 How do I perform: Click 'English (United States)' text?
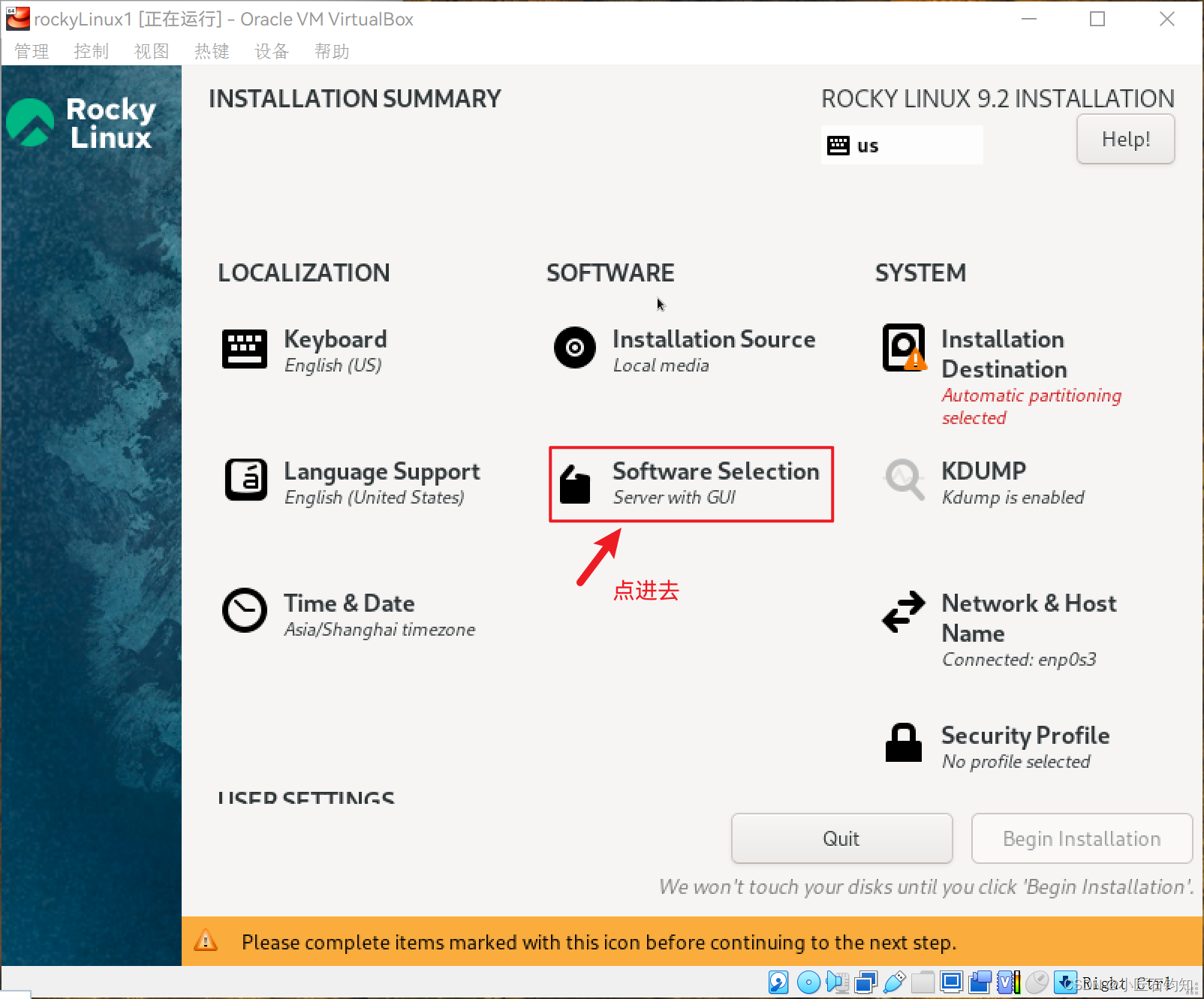click(375, 498)
